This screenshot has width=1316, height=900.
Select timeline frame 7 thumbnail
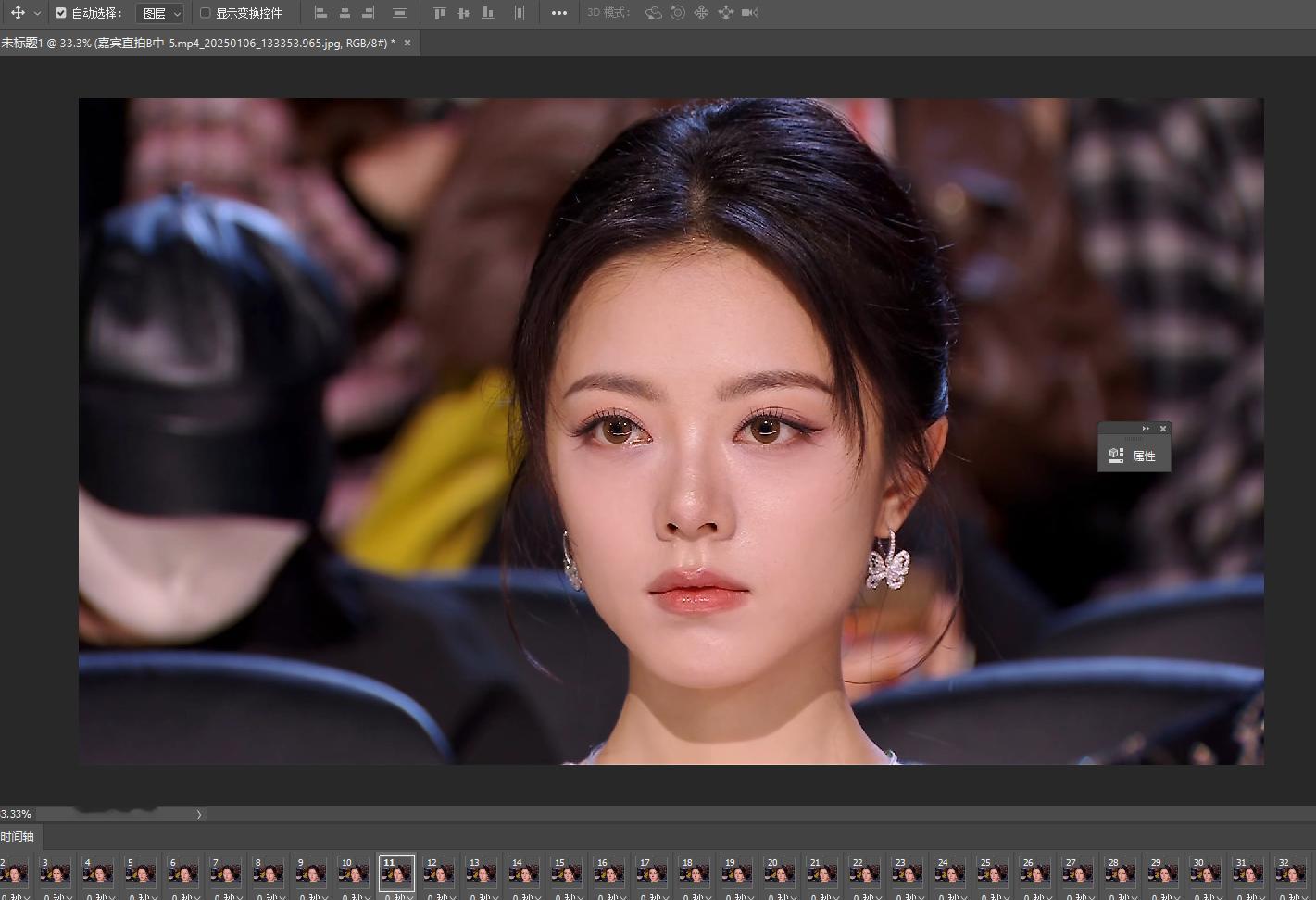click(226, 872)
